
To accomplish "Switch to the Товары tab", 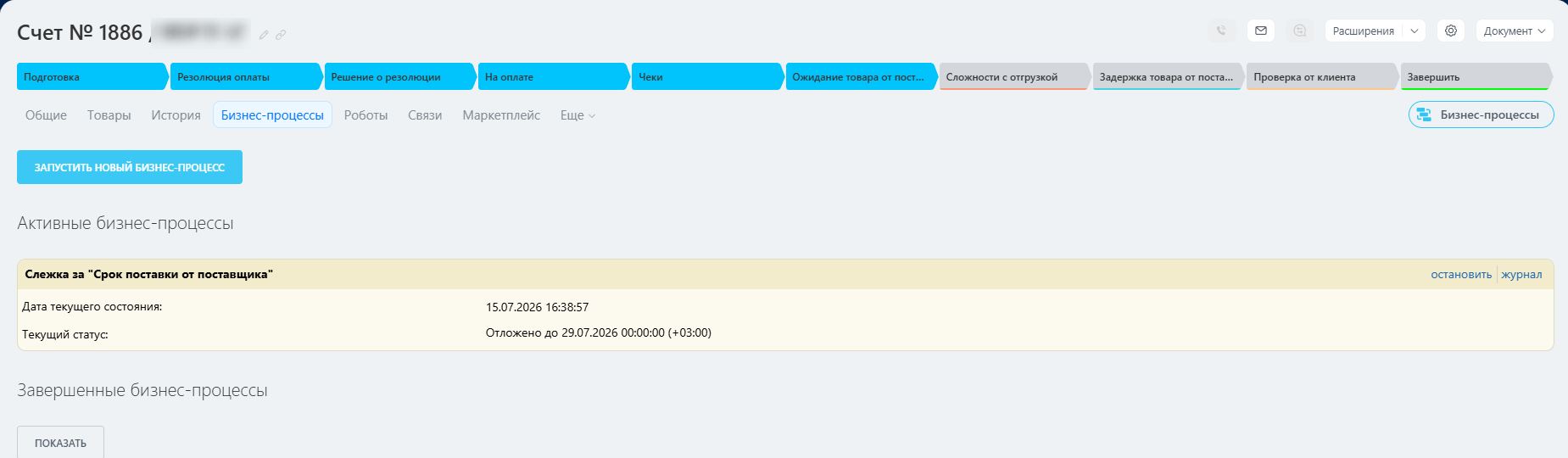I will (109, 115).
